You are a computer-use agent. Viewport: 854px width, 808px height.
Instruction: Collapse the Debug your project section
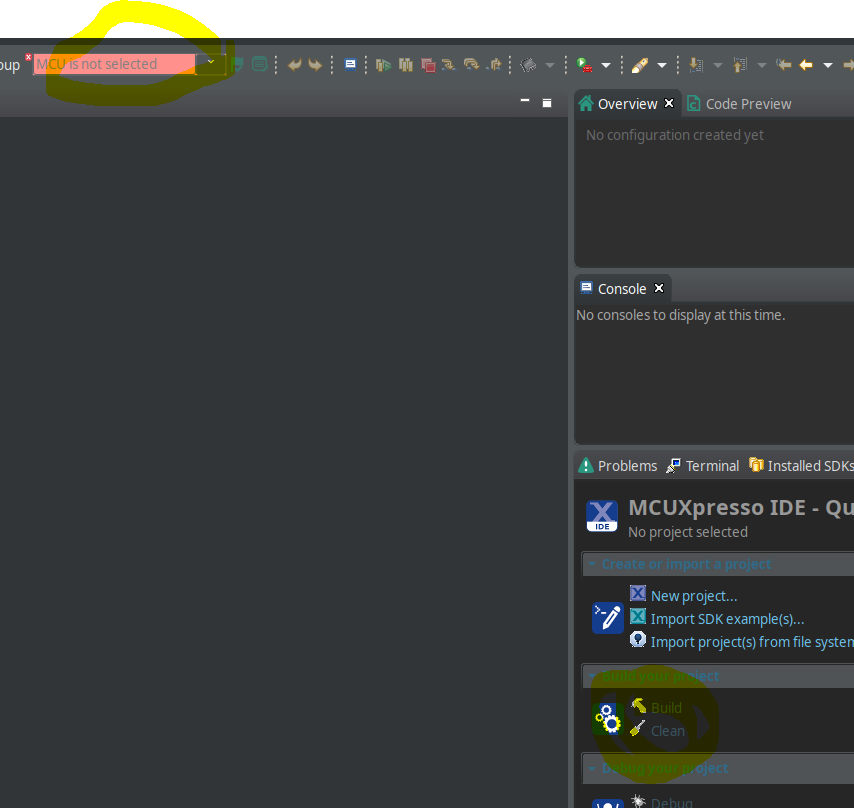(591, 768)
